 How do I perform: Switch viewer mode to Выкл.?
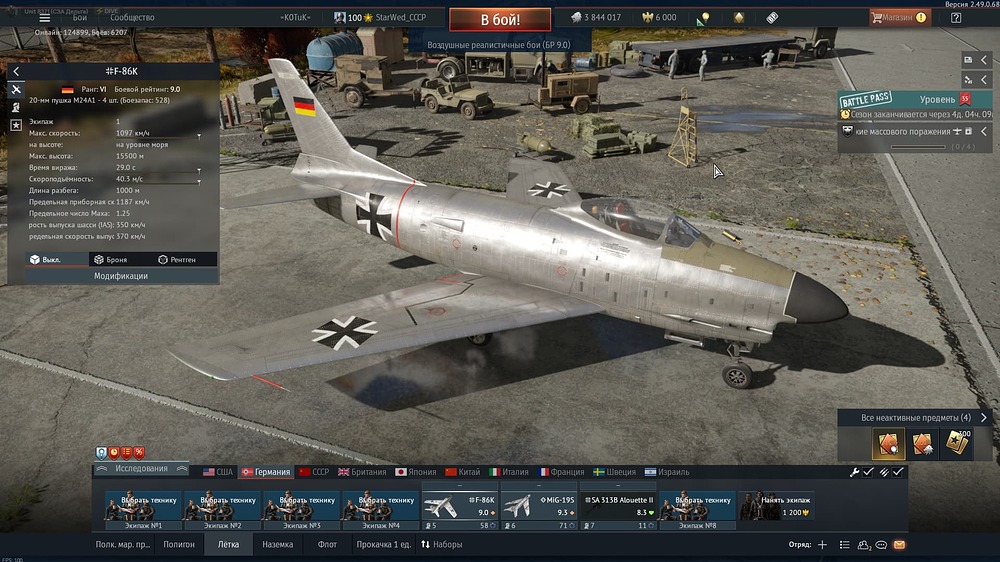45,260
